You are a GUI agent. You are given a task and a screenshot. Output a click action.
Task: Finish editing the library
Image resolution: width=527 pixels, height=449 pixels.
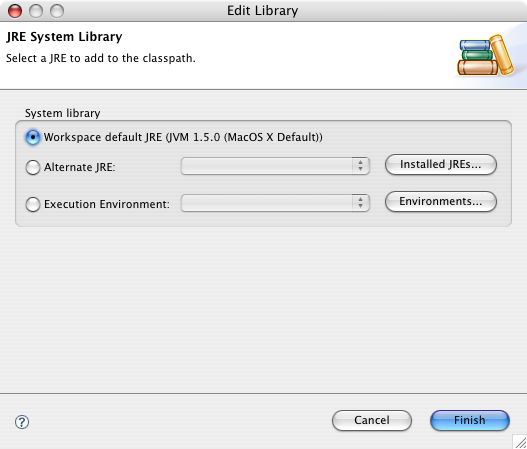470,420
